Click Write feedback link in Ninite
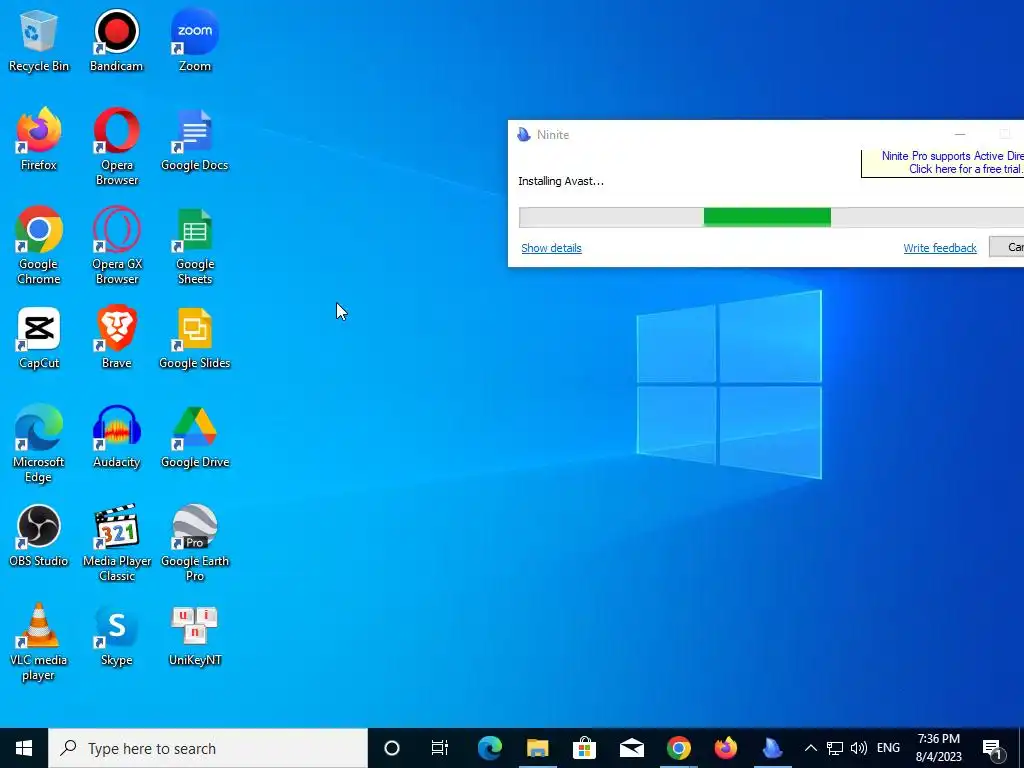This screenshot has width=1024, height=768. tap(940, 248)
